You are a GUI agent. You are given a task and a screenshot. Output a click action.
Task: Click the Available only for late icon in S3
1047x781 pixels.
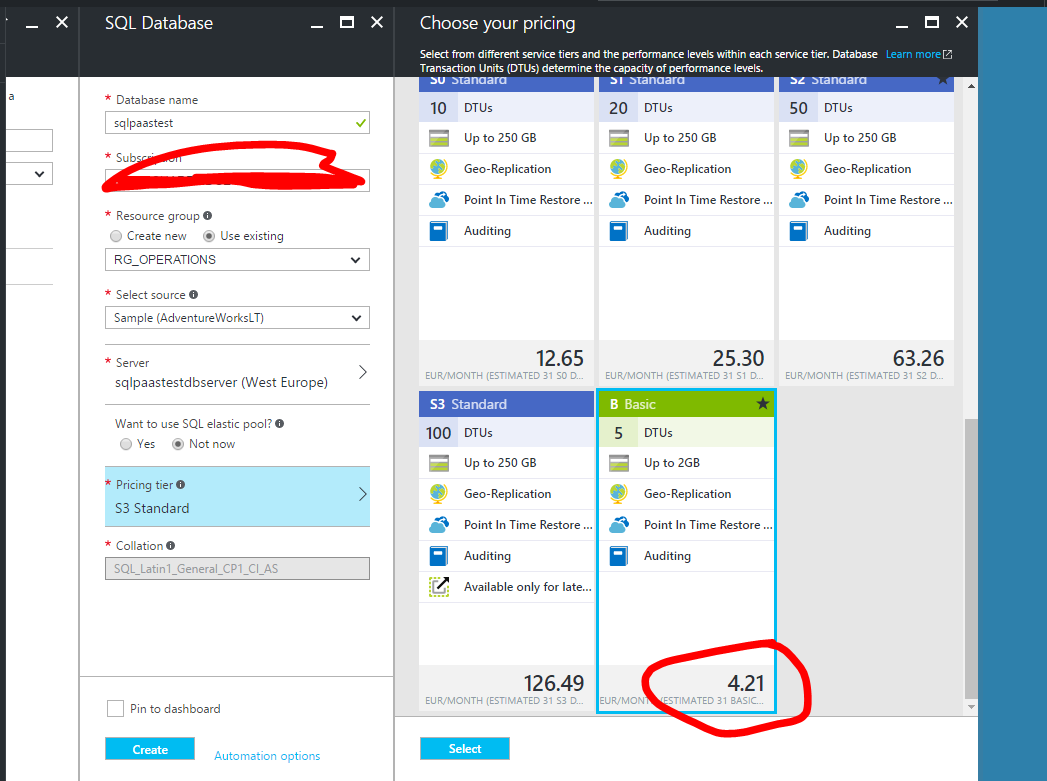[x=438, y=586]
